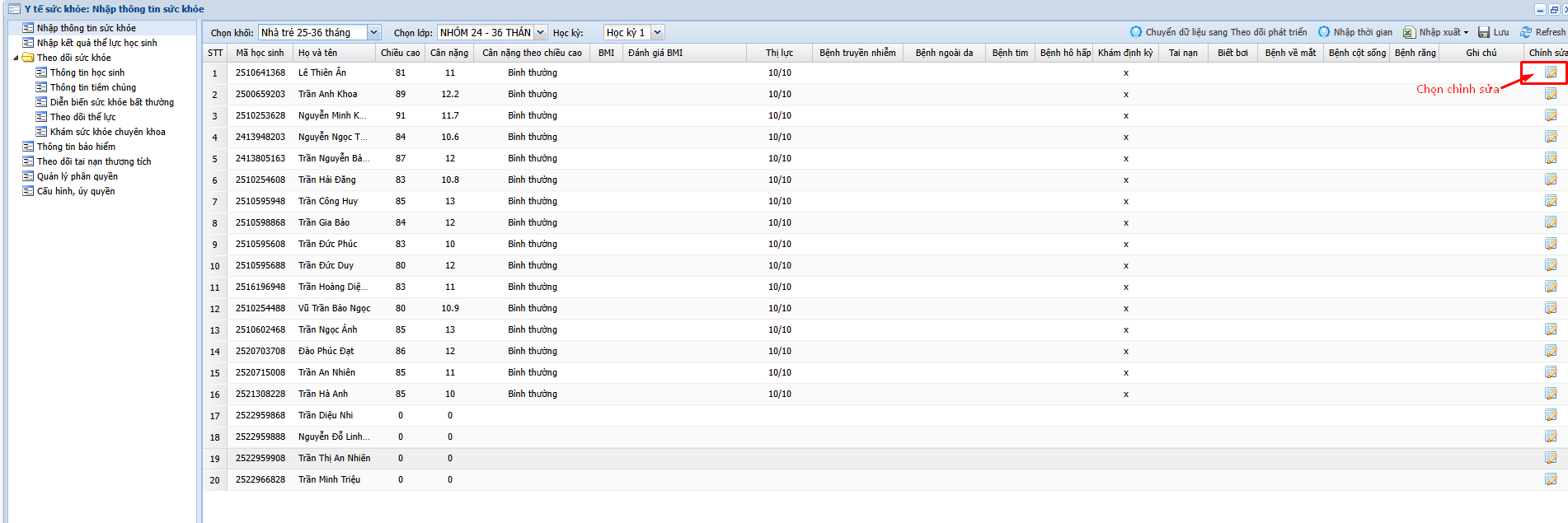
Task: Click edit icon for Lê Thiên Ân row
Action: 1551,72
